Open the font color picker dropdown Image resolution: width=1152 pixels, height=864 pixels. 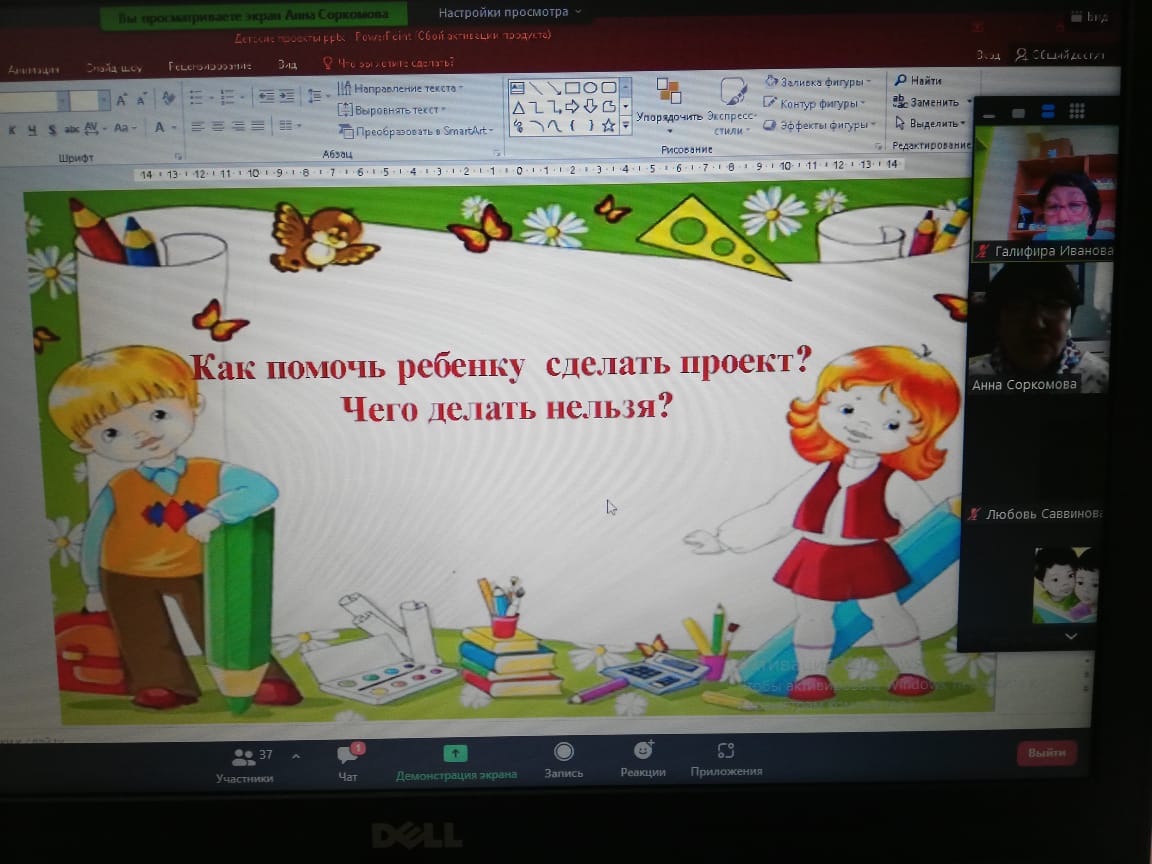(x=174, y=128)
